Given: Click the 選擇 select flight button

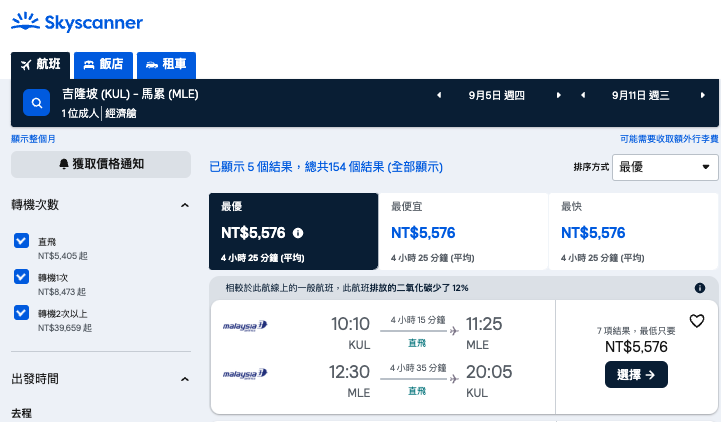Looking at the screenshot, I should point(636,375).
